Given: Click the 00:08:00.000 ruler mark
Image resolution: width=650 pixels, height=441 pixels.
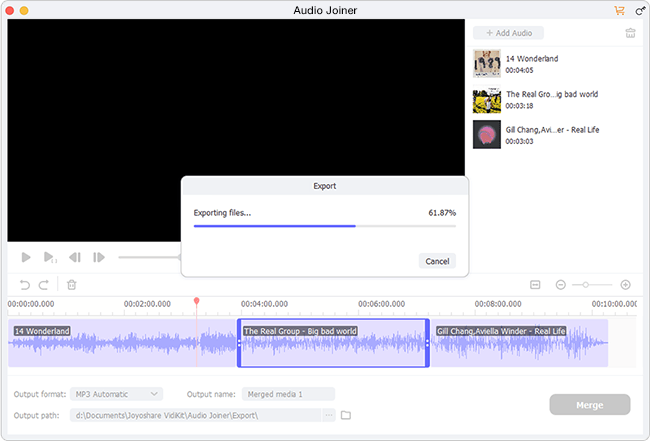Looking at the screenshot, I should (498, 304).
